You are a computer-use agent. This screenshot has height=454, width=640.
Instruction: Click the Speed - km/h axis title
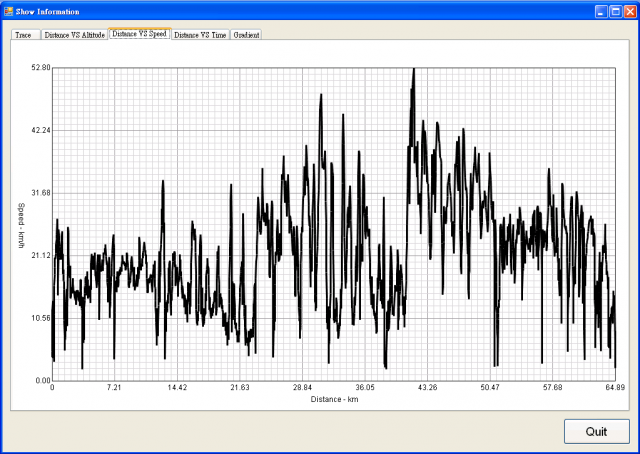coord(21,225)
